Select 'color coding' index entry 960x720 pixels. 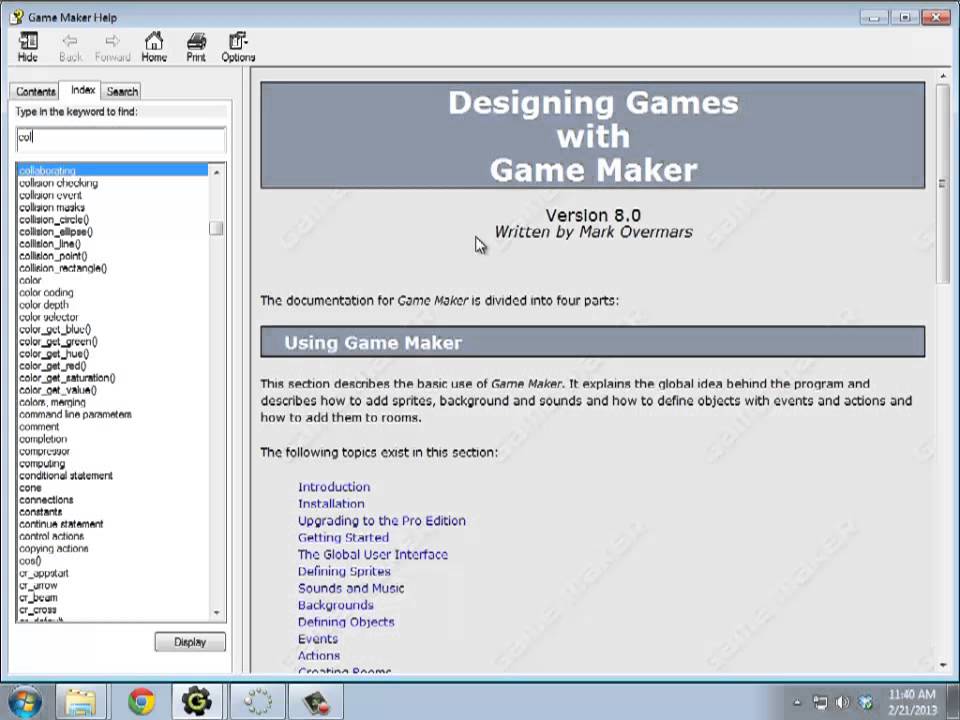coord(46,293)
